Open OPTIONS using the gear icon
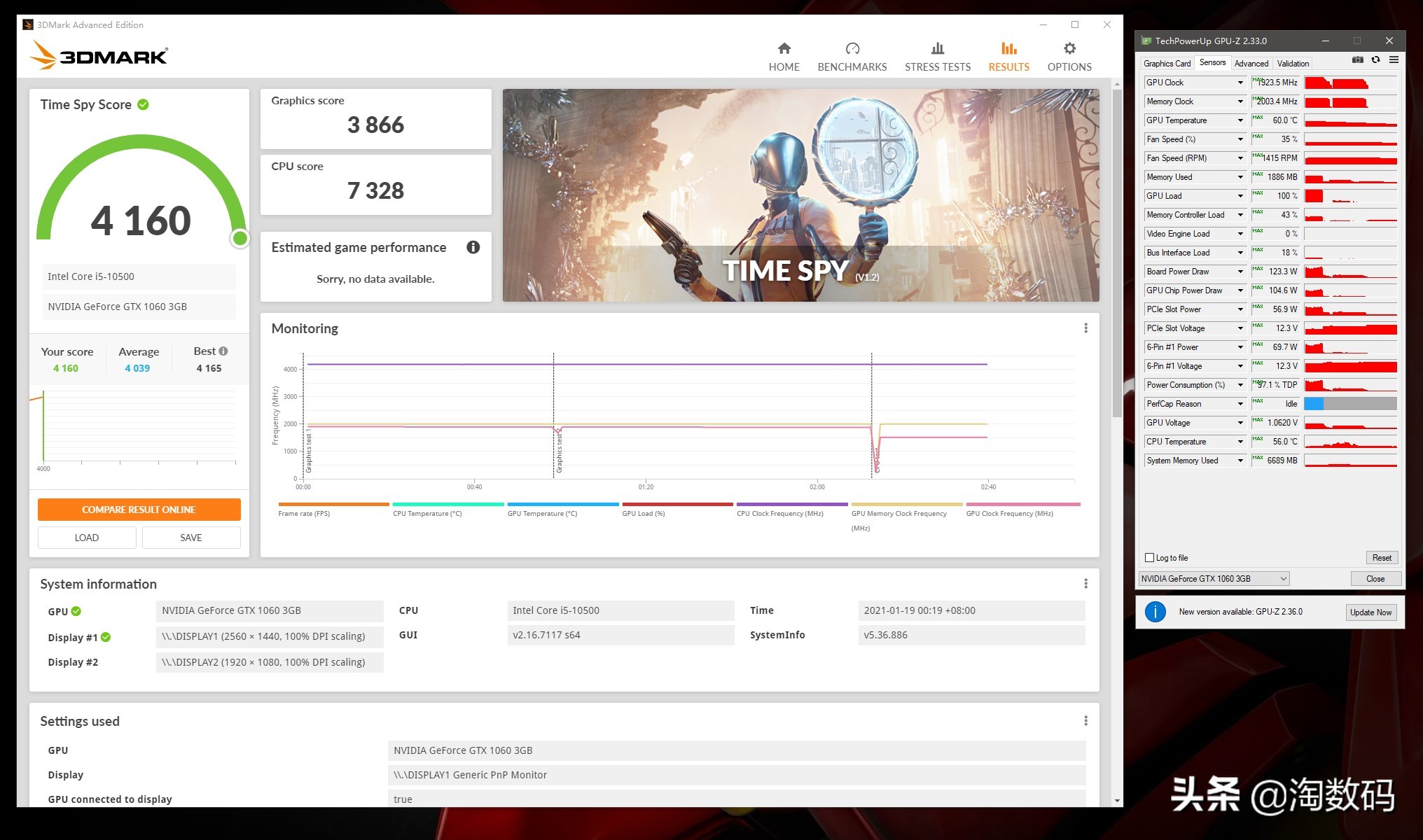This screenshot has height=840, width=1423. [x=1069, y=48]
